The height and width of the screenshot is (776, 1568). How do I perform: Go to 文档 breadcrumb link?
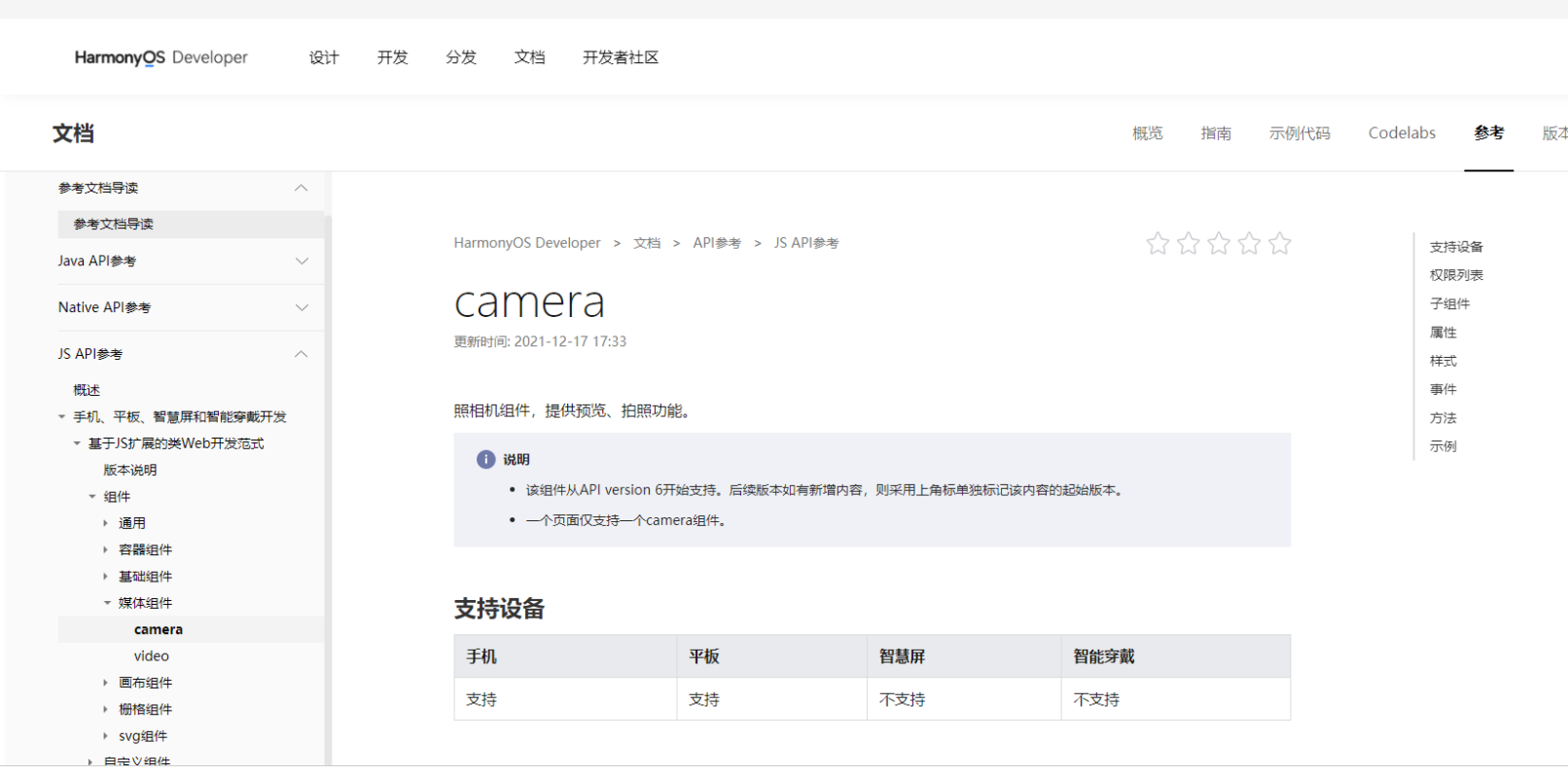647,243
